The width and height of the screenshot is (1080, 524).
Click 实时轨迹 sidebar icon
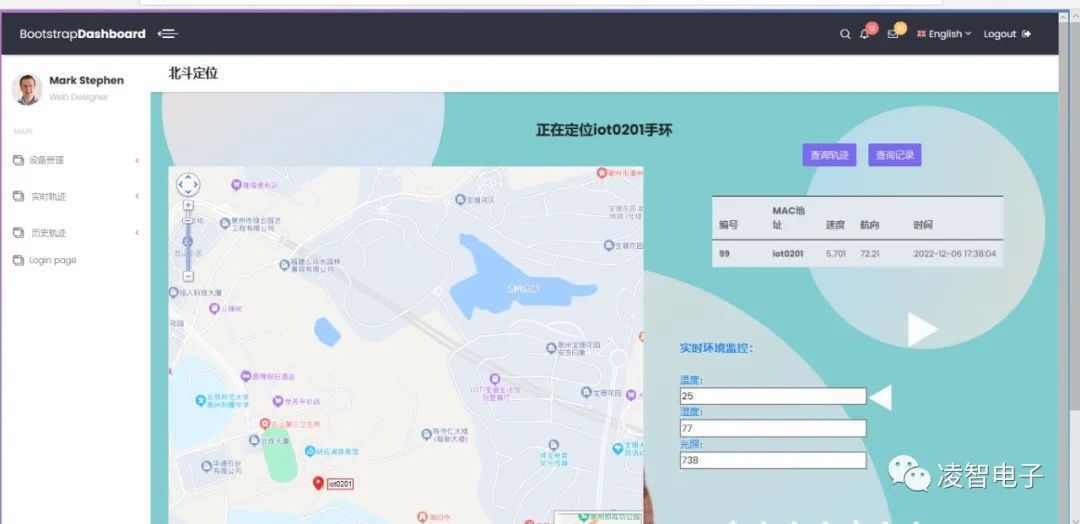tap(18, 196)
